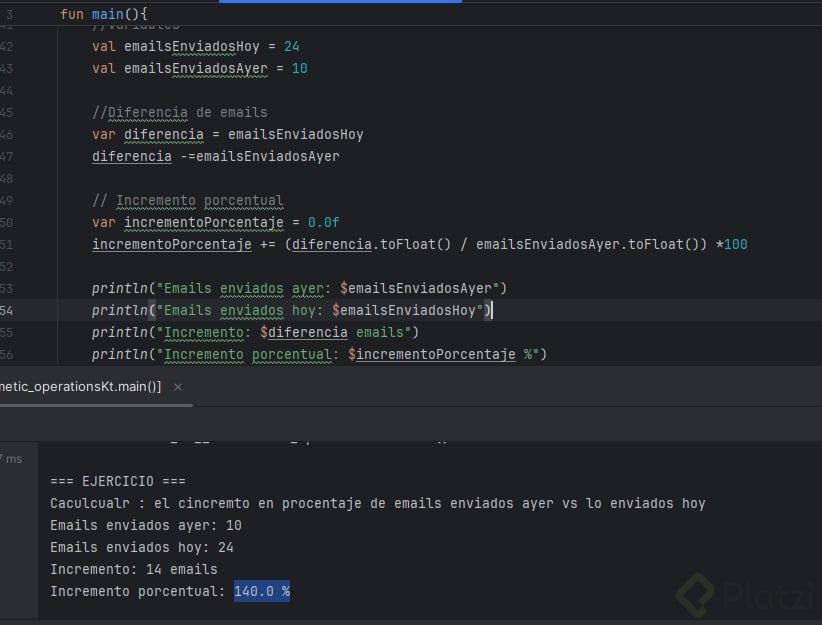Click the println for 'Incremento porcentual'

(320, 354)
